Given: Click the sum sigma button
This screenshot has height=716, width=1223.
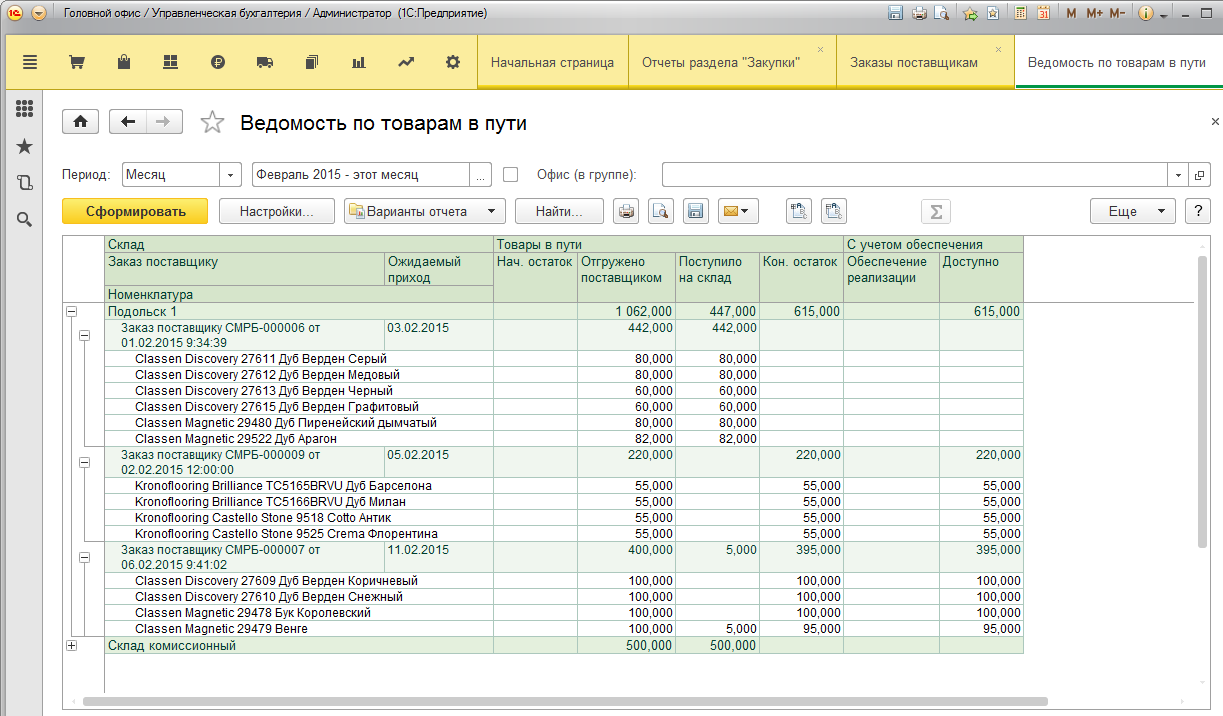Looking at the screenshot, I should (936, 211).
